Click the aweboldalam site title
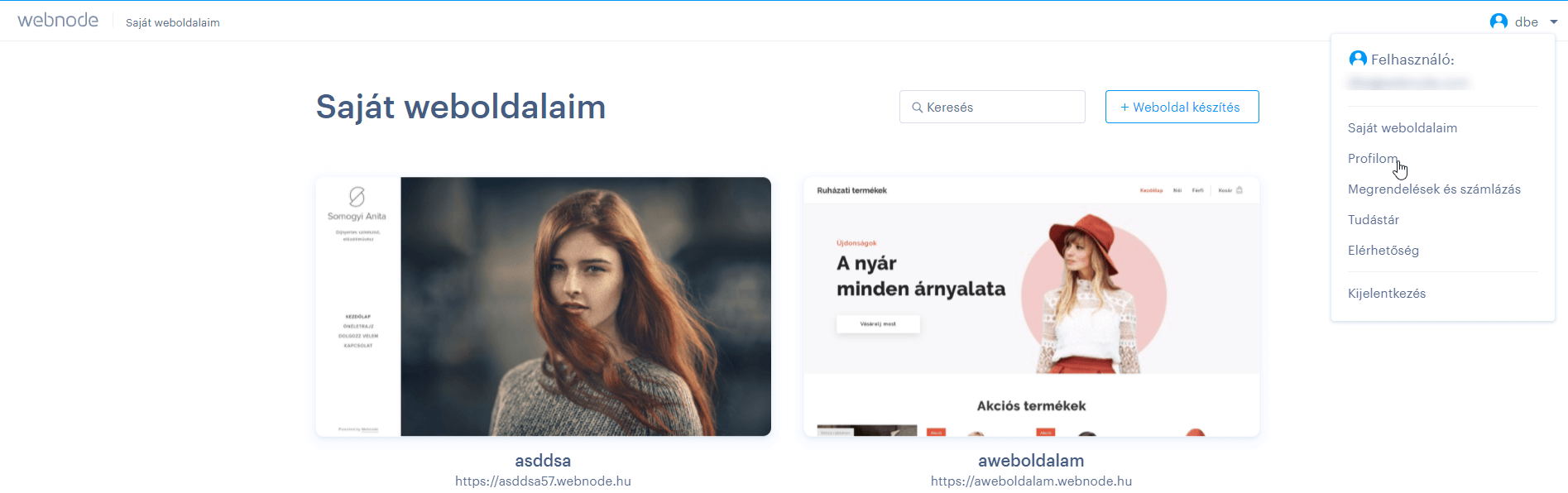This screenshot has width=1568, height=493. [x=1031, y=461]
